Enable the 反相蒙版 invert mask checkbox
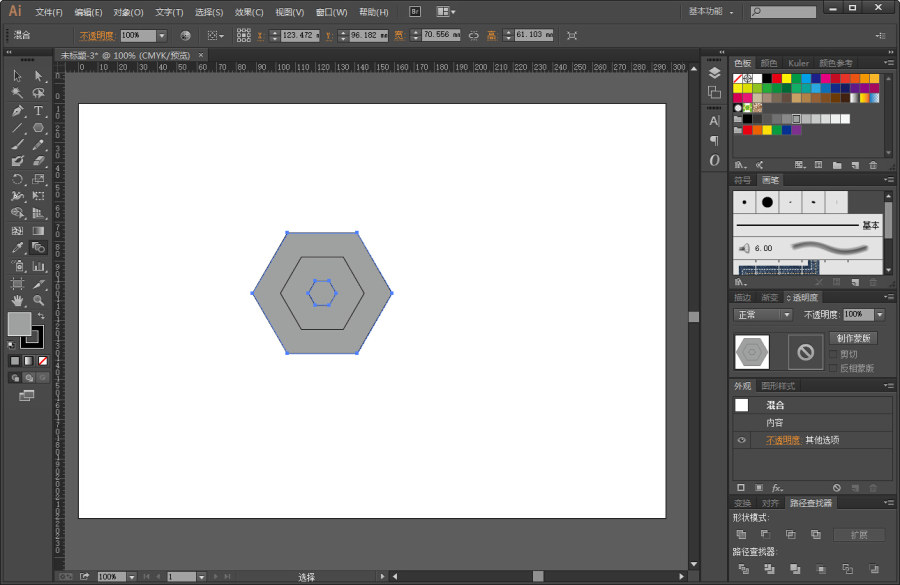900x585 pixels. tap(833, 368)
